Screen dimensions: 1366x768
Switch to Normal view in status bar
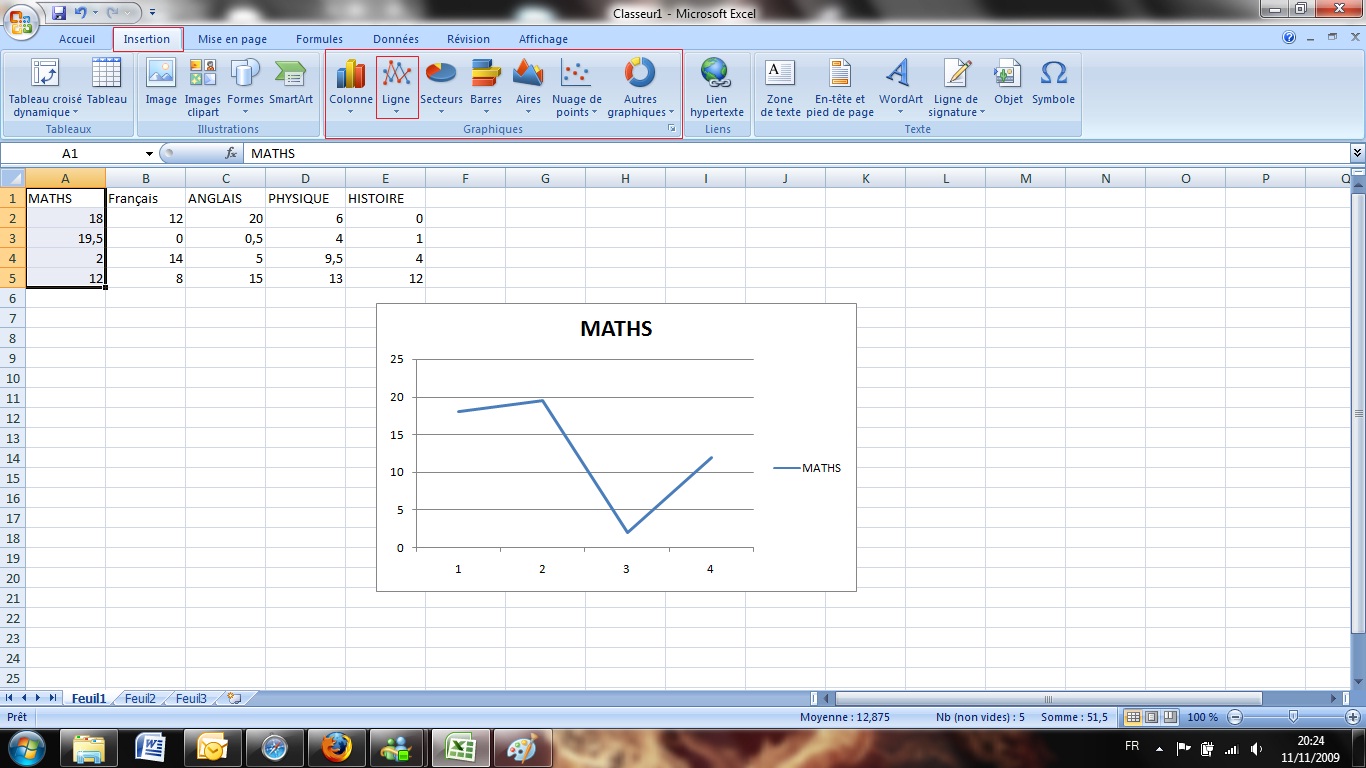tap(1133, 717)
